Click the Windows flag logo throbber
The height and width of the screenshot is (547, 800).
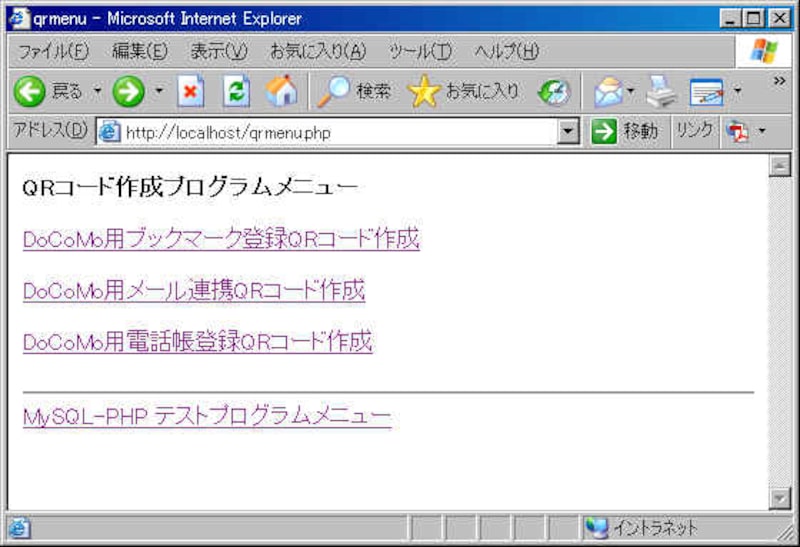pos(764,51)
